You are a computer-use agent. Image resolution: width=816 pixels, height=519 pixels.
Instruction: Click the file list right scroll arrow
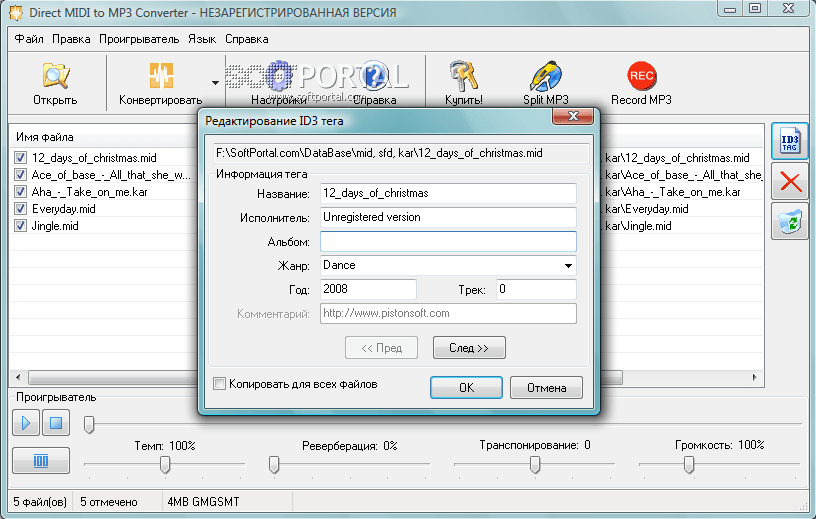pyautogui.click(x=755, y=377)
